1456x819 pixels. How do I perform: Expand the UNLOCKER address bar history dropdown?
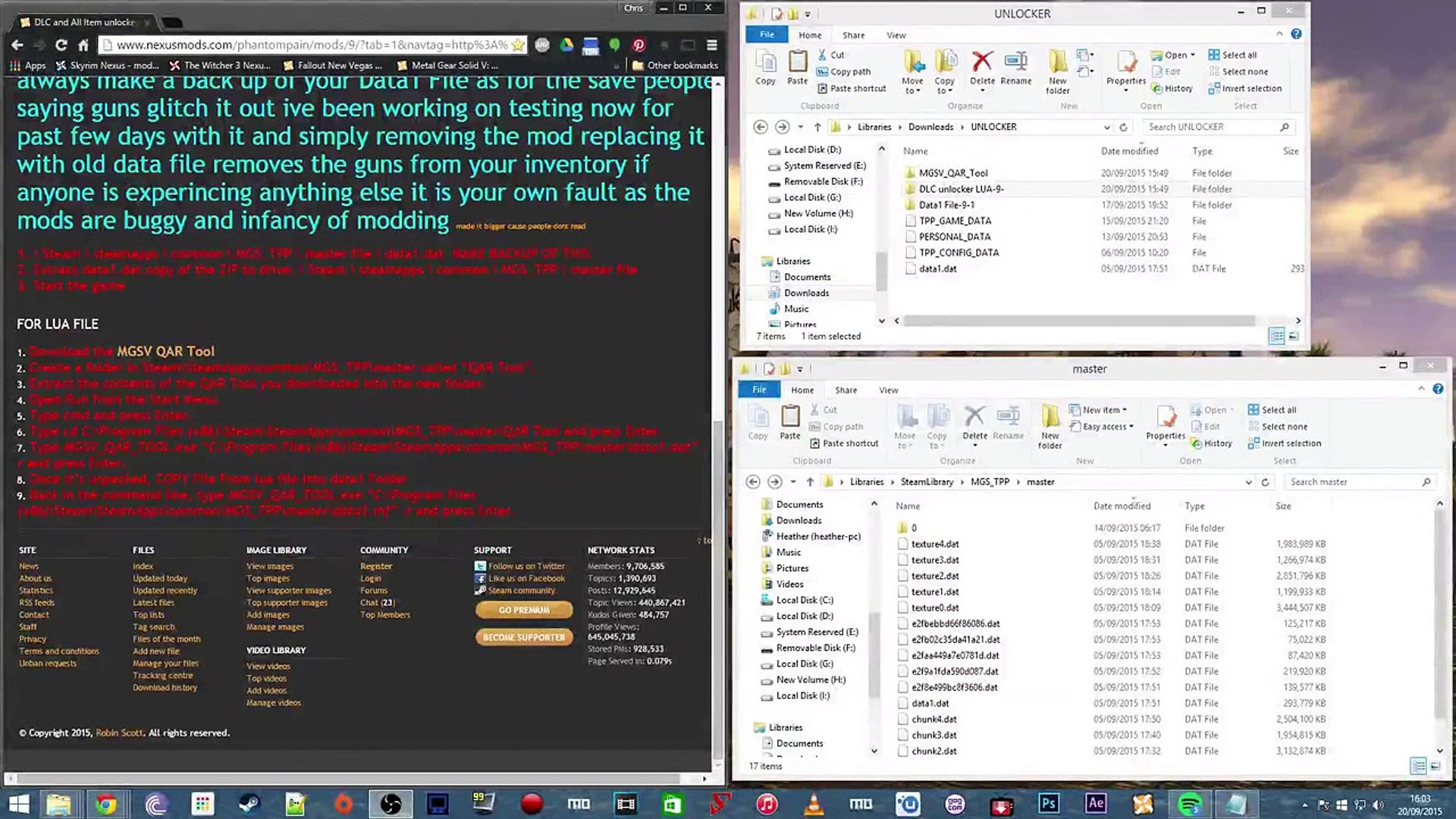[x=1106, y=127]
